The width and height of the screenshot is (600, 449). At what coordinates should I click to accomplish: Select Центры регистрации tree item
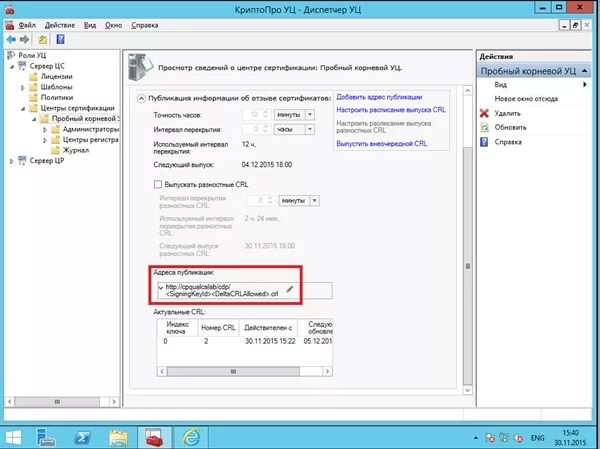click(x=90, y=140)
